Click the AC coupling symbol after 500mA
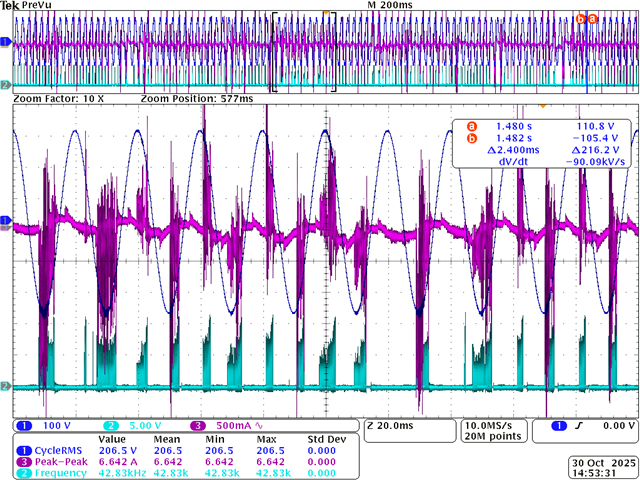 tap(259, 426)
